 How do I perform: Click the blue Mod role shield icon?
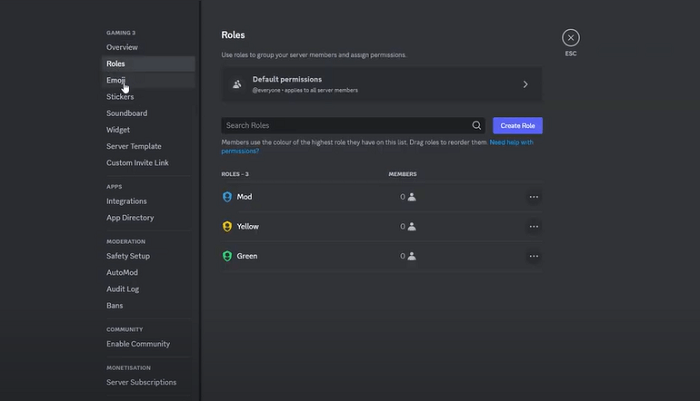coord(227,196)
